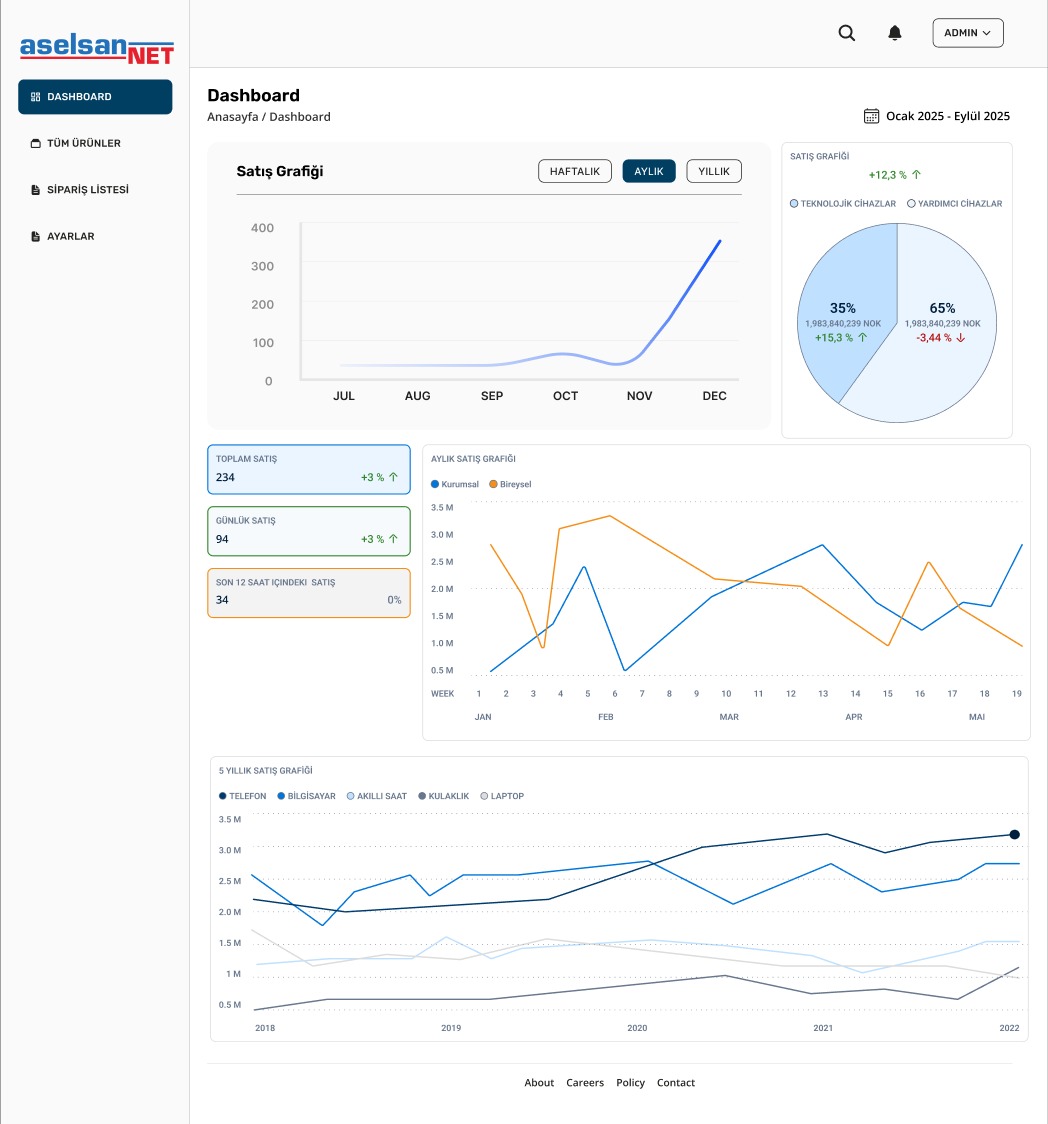Click the calendar icon beside date range
The image size is (1048, 1124).
click(x=871, y=116)
